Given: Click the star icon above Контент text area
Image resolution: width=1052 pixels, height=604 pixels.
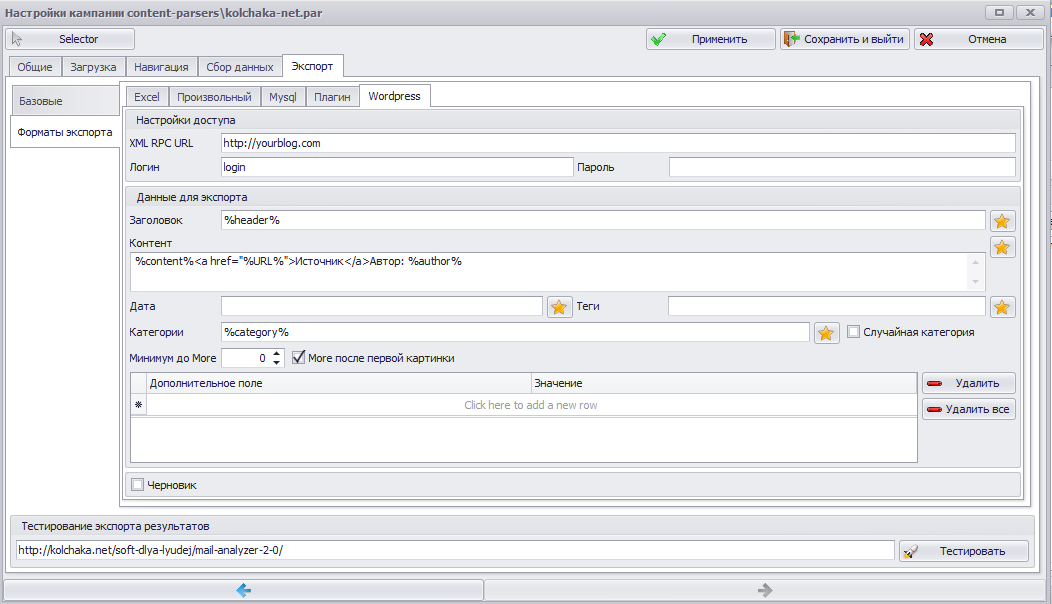Looking at the screenshot, I should (1002, 247).
